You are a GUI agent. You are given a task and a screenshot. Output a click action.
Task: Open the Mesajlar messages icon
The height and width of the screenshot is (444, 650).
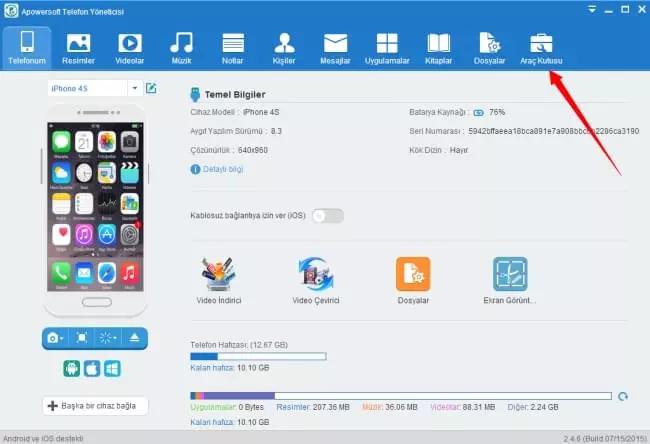[335, 48]
